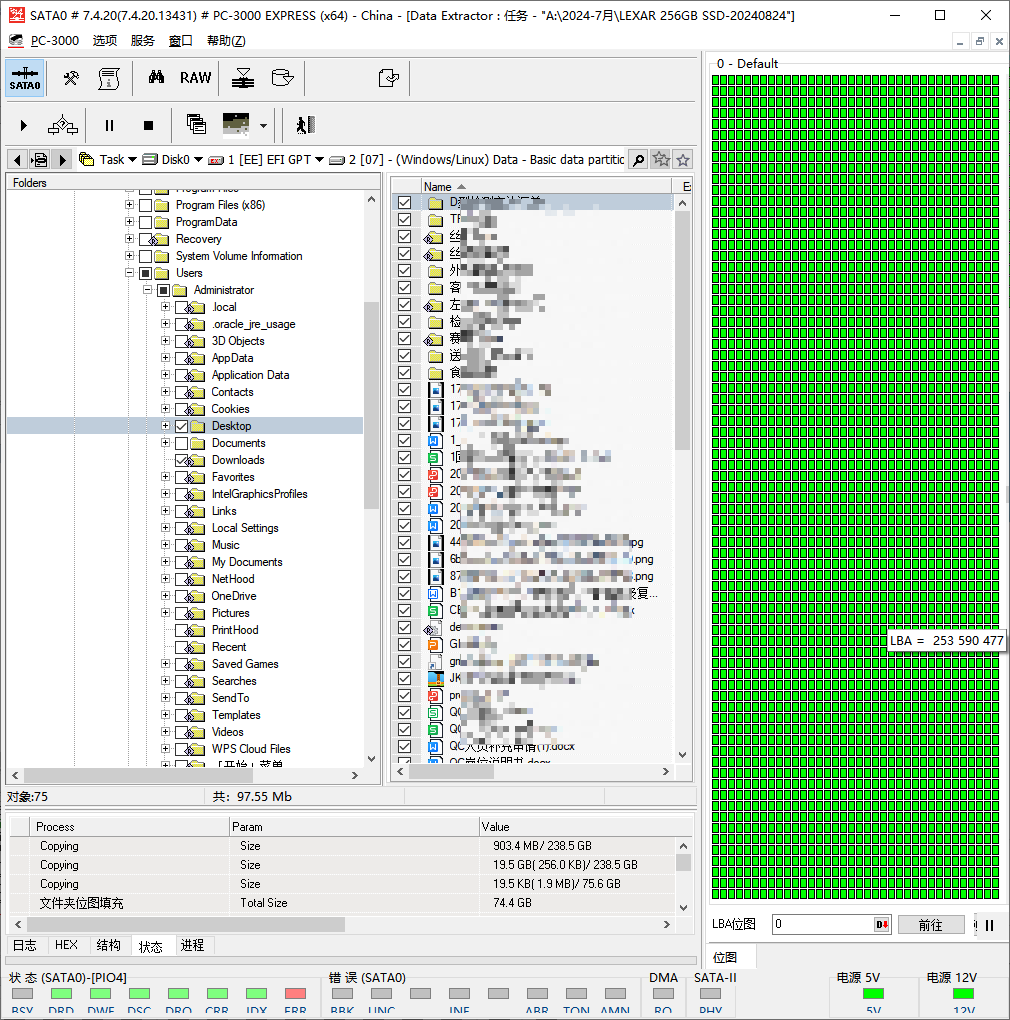The height and width of the screenshot is (1020, 1010).
Task: Click the Process column header
Action: click(129, 827)
